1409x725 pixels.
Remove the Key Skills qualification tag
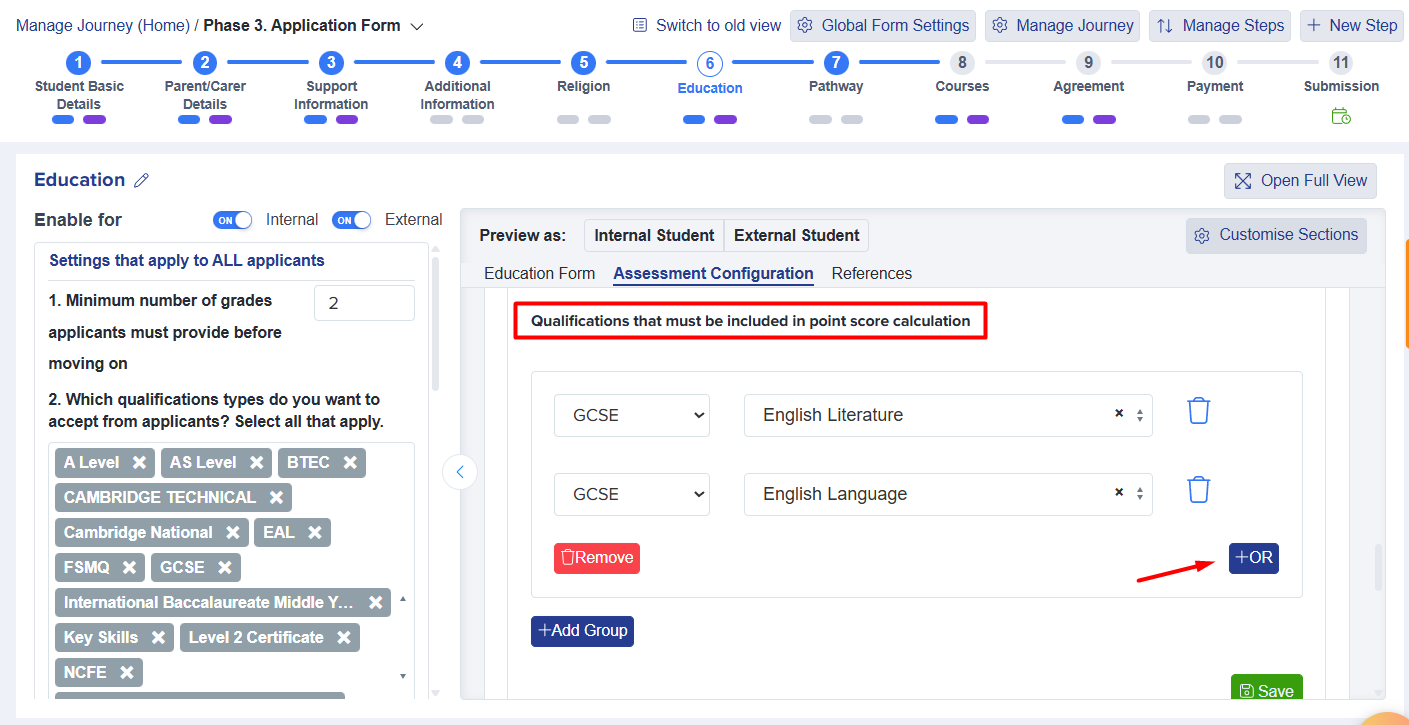158,638
